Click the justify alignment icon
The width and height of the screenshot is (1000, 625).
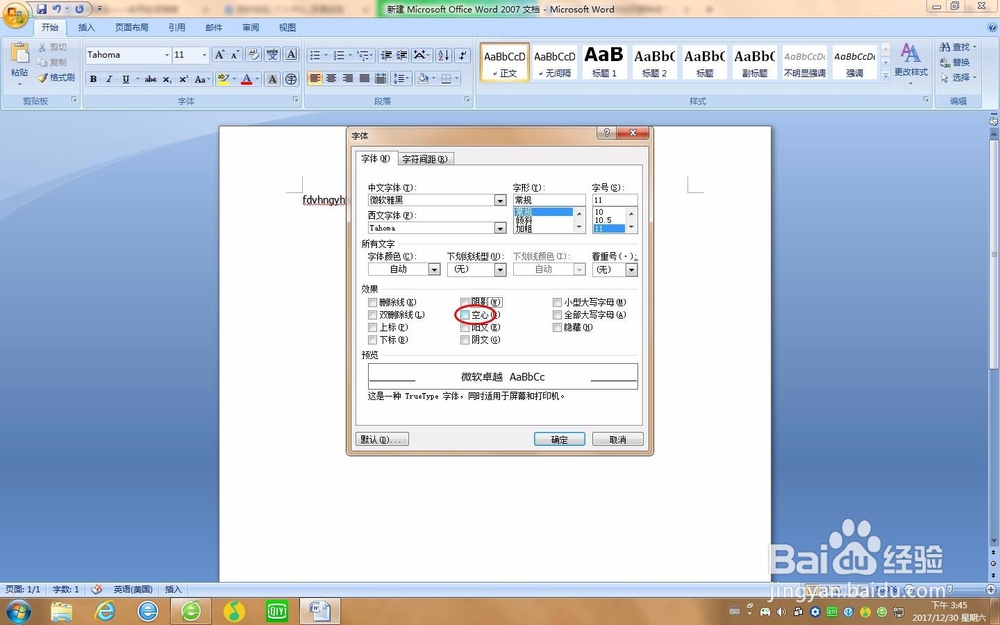pos(364,78)
